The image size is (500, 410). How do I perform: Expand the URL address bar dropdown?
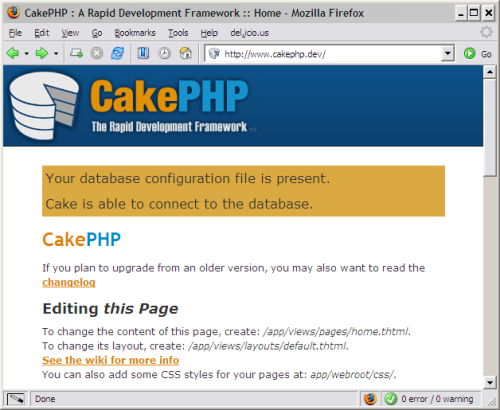tap(448, 53)
